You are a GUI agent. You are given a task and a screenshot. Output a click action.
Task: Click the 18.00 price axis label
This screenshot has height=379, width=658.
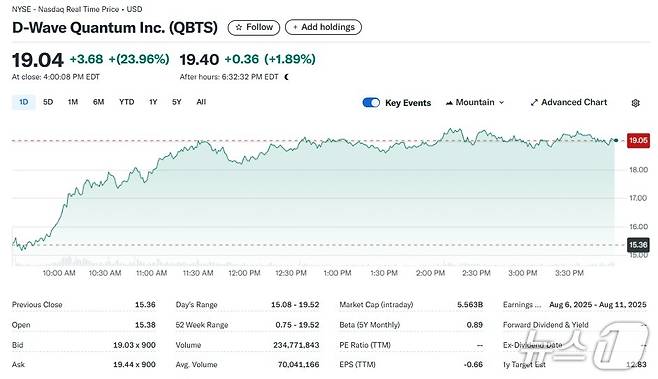(638, 170)
